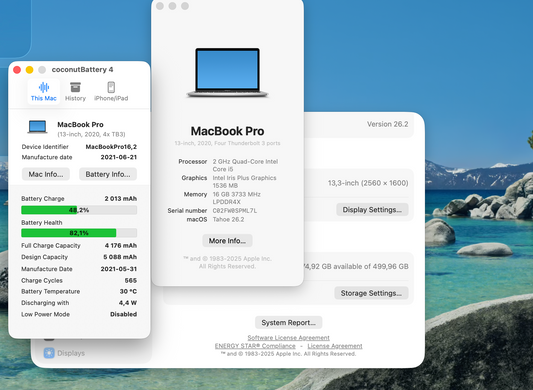The height and width of the screenshot is (390, 533).
Task: Click the Low Power Mode Disabled value
Action: coord(123,314)
